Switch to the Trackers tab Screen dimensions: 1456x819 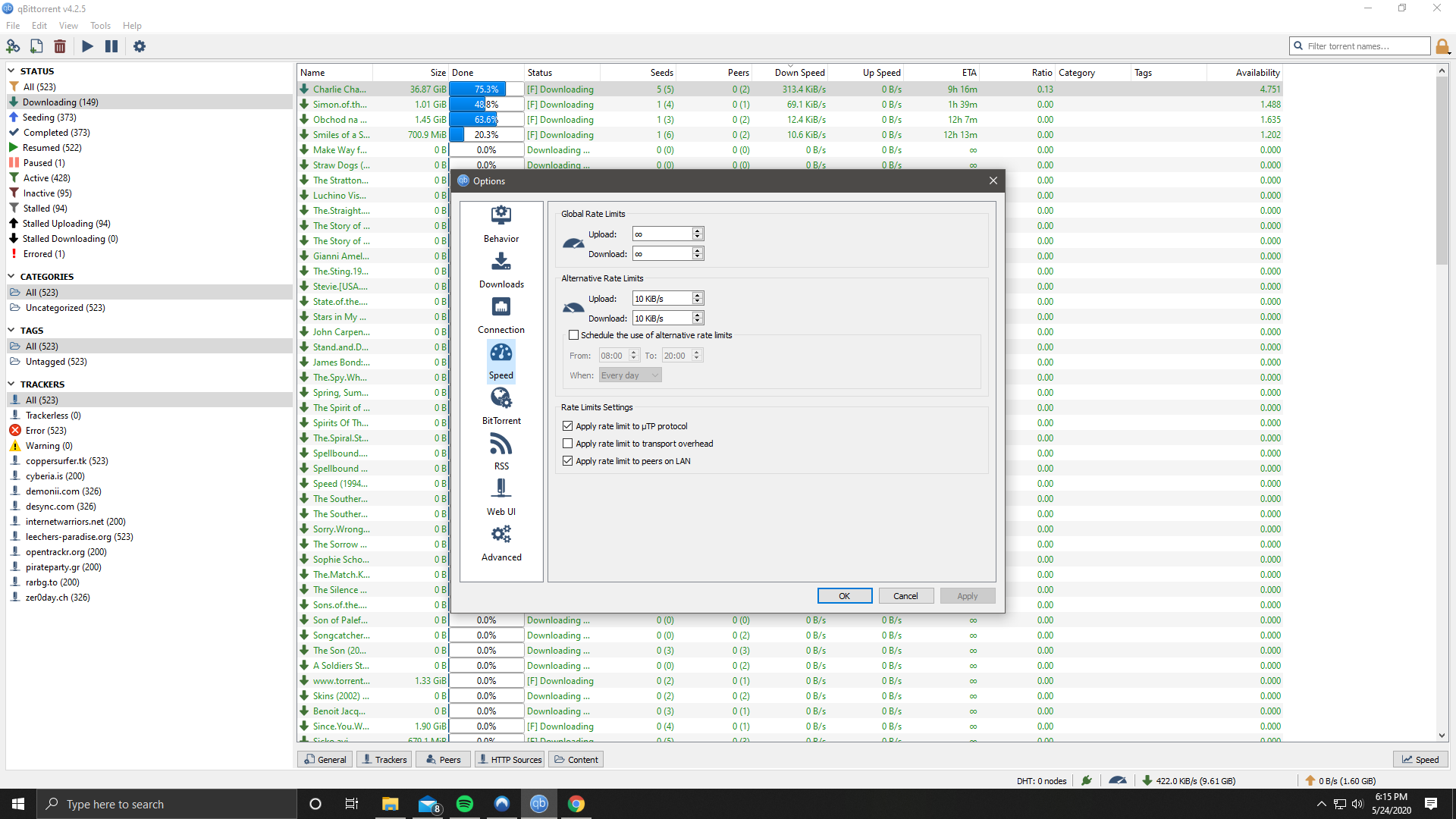tap(384, 760)
